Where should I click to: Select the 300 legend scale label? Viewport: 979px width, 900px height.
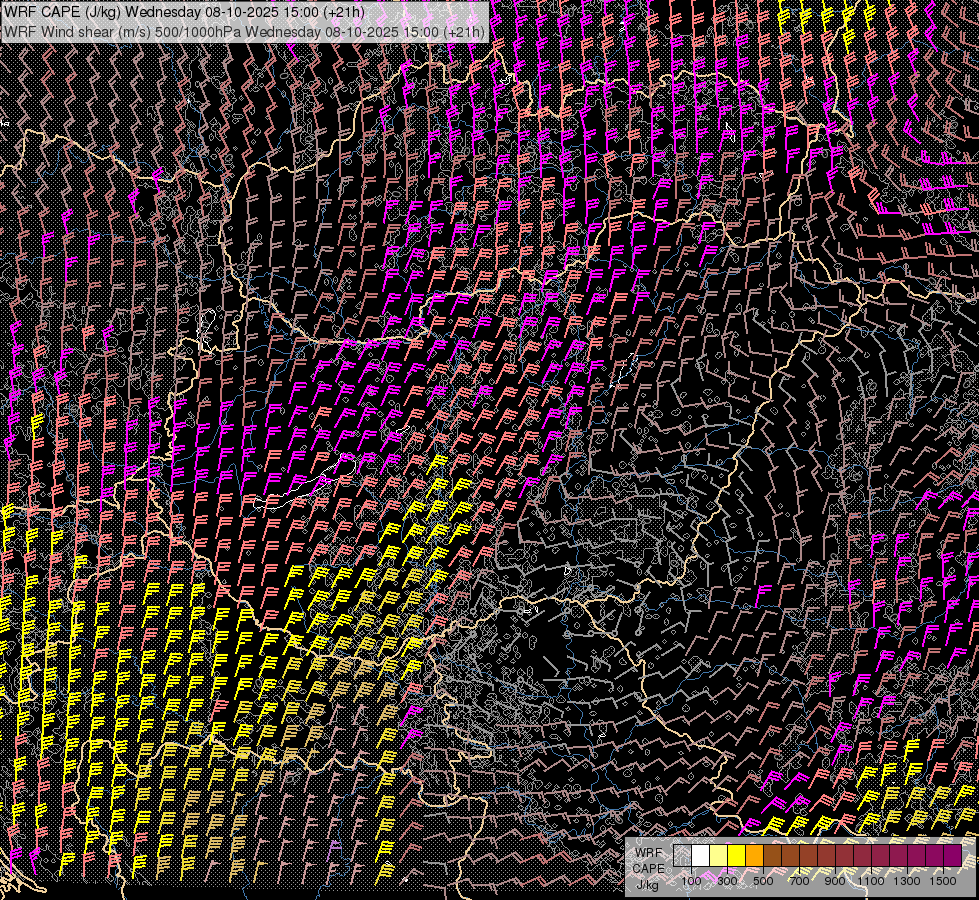point(727,881)
